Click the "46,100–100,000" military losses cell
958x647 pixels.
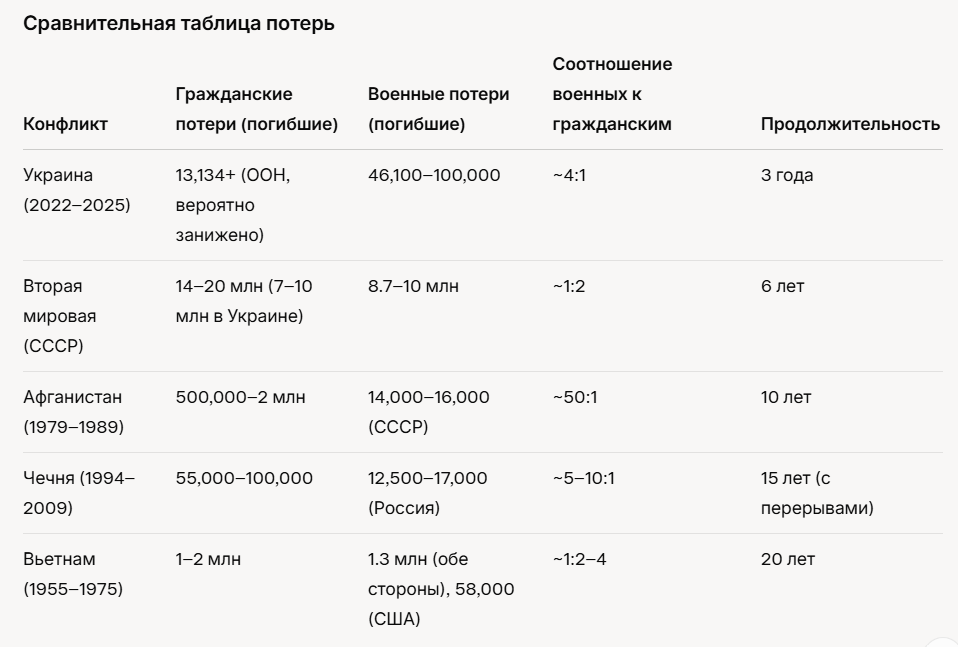click(x=434, y=175)
